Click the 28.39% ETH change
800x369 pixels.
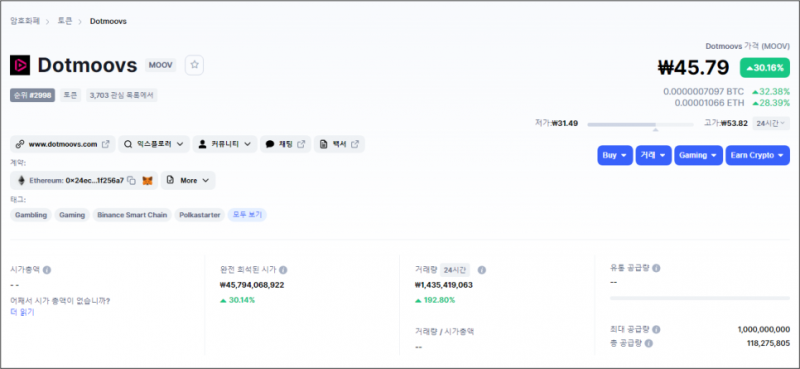(x=771, y=103)
